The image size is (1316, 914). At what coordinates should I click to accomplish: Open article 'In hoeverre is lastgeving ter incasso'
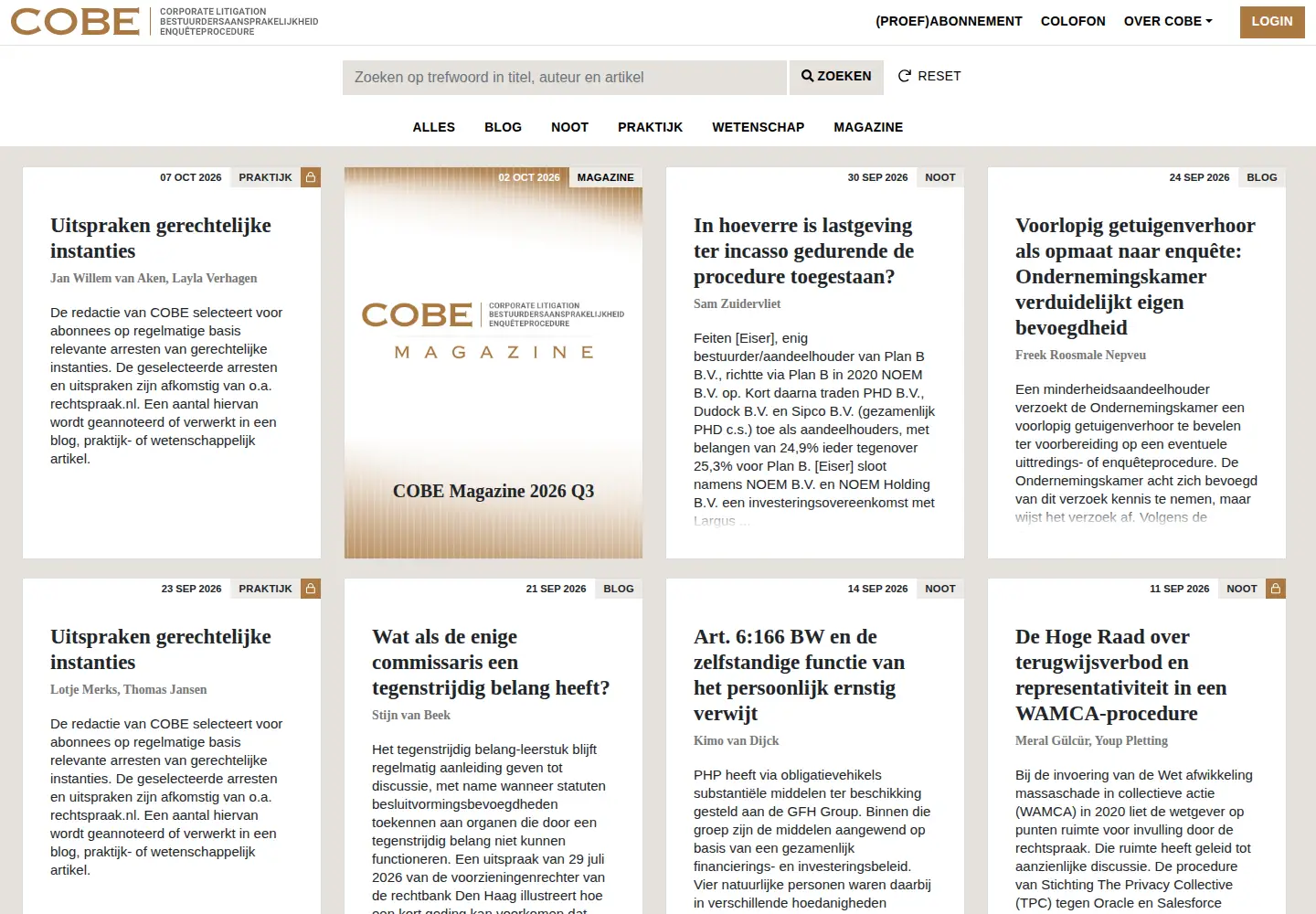pos(803,251)
